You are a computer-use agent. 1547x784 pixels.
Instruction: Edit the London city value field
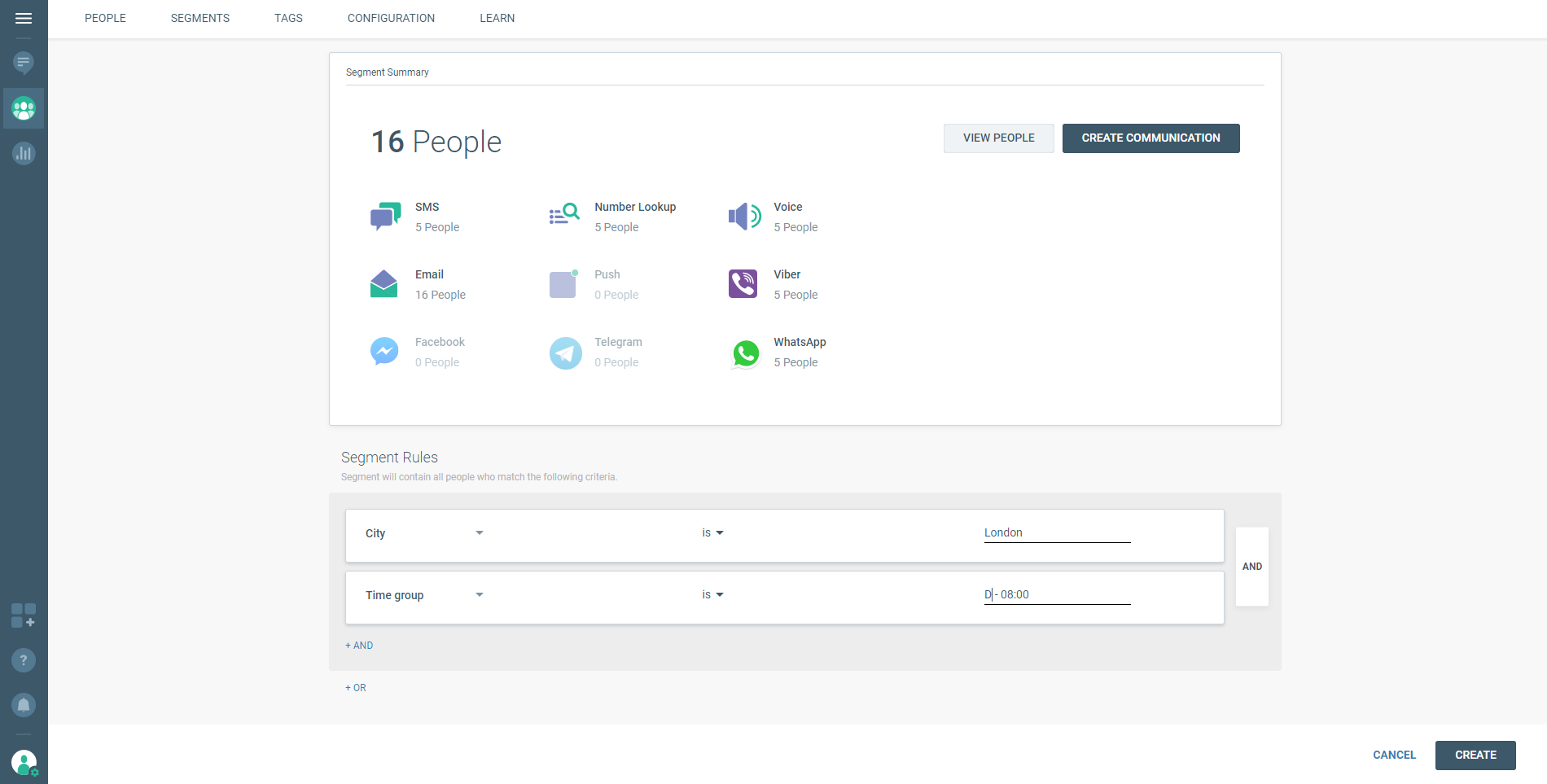point(1057,533)
